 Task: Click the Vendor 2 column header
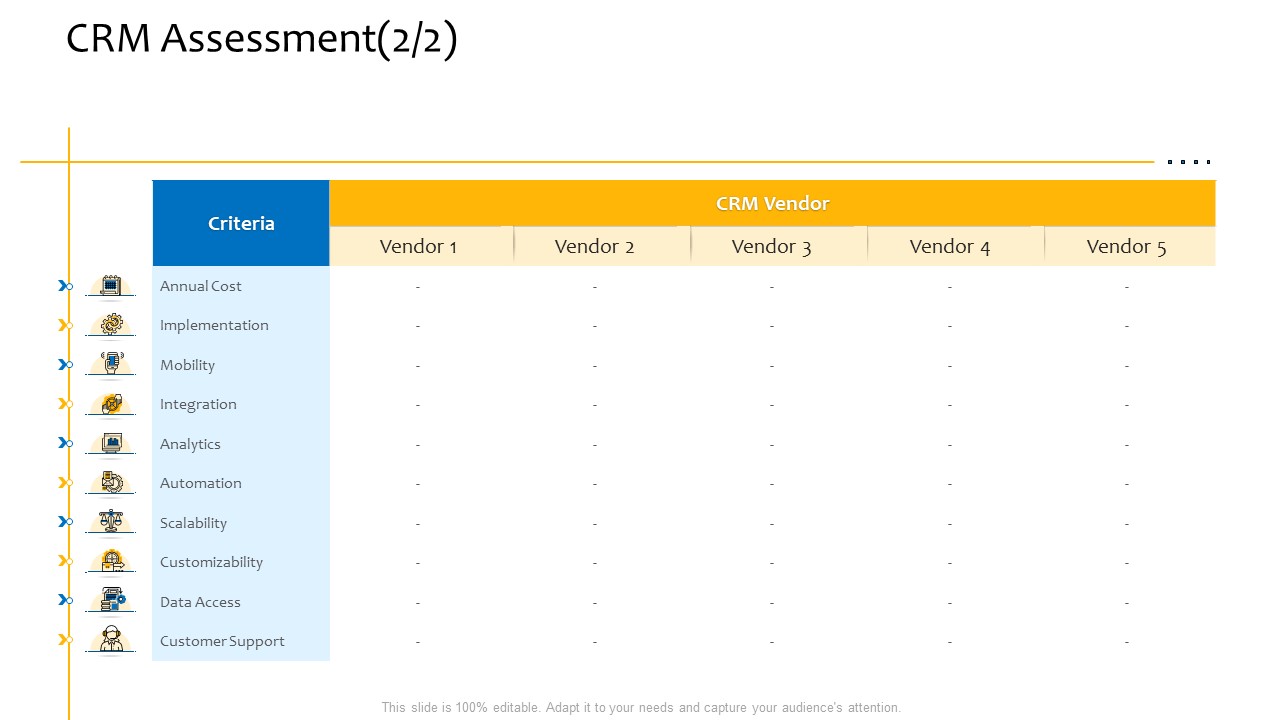[595, 246]
